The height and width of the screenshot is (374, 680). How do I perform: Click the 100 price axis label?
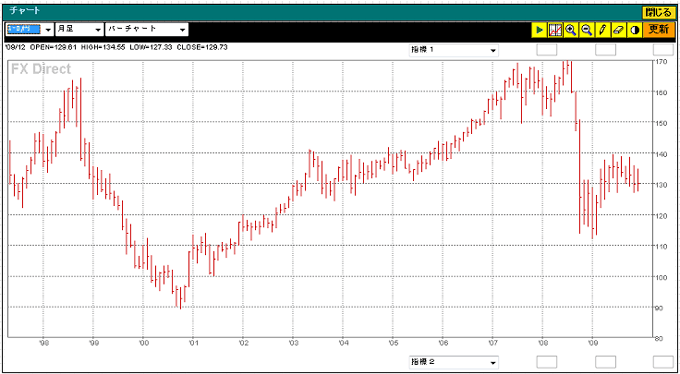pos(662,277)
